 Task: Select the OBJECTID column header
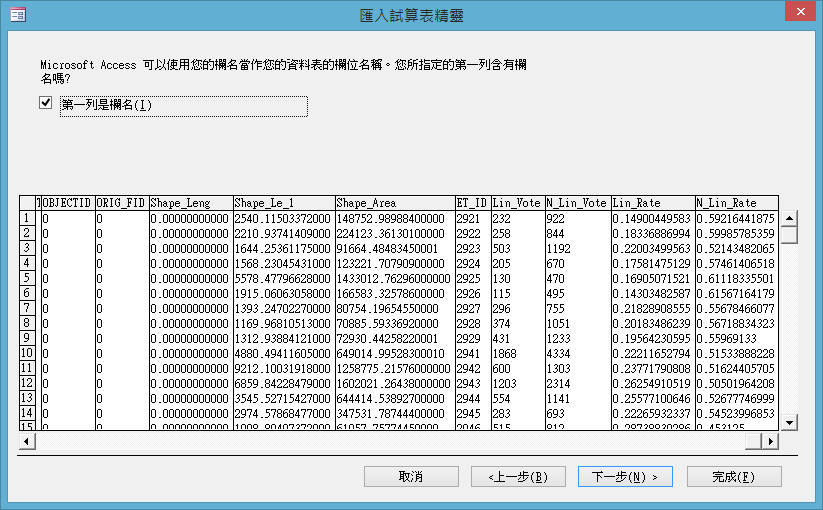coord(67,203)
